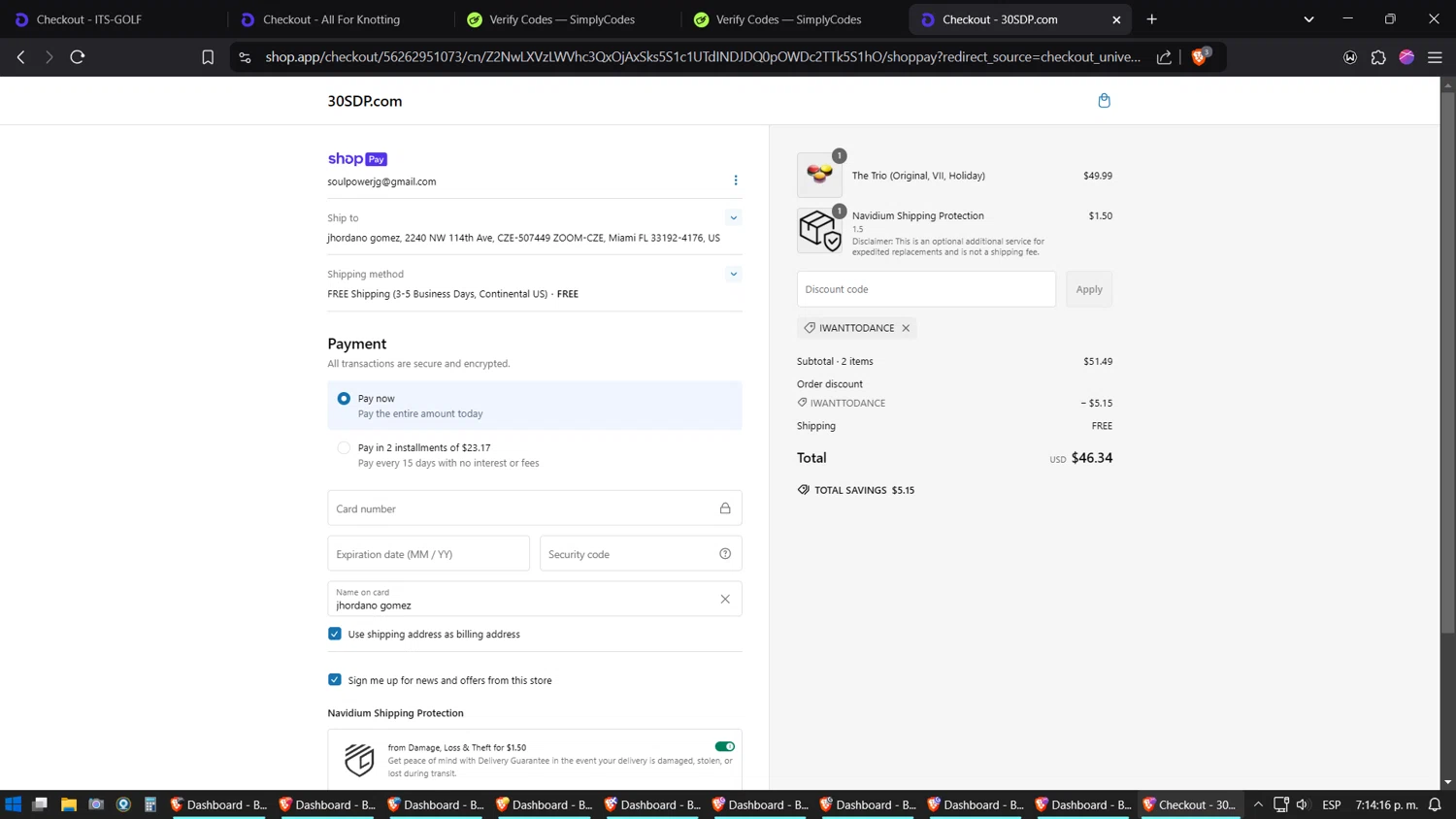Screen dimensions: 1456x819
Task: Open Brave wallet icon
Action: point(1350,57)
